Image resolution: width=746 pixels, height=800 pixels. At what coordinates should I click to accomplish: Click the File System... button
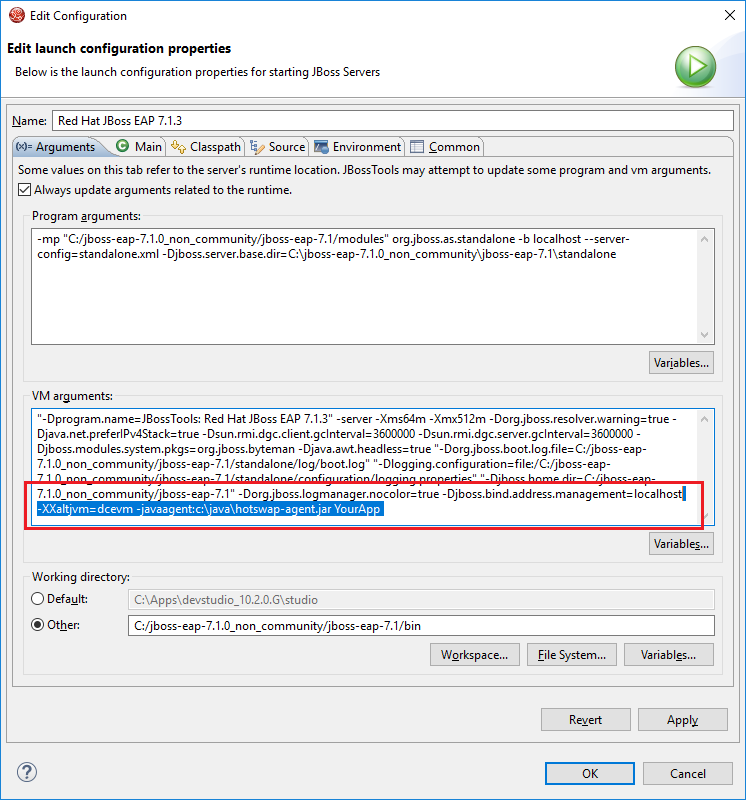point(571,655)
